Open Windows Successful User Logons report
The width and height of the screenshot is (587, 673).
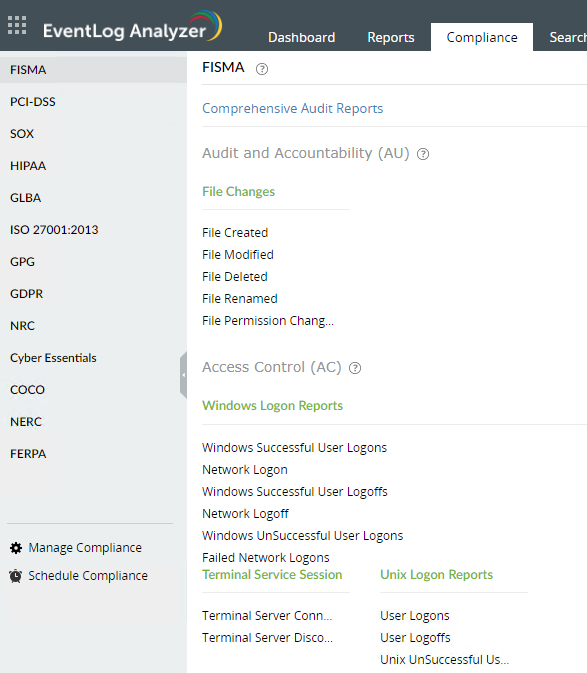click(x=294, y=448)
